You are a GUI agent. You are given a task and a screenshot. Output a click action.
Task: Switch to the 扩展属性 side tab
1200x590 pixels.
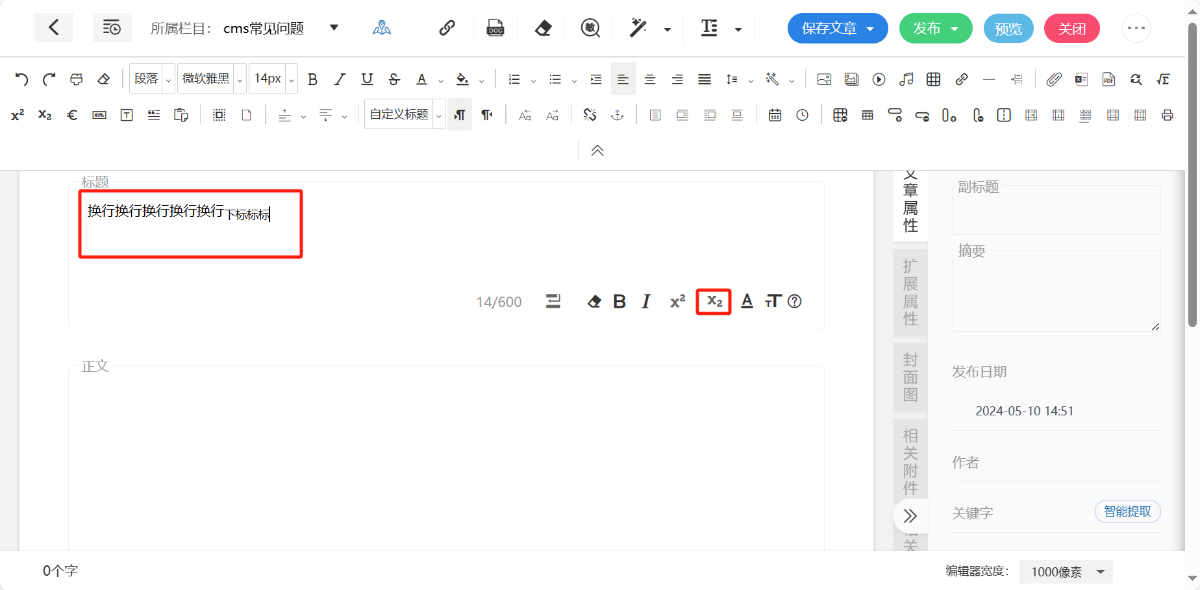pyautogui.click(x=910, y=292)
